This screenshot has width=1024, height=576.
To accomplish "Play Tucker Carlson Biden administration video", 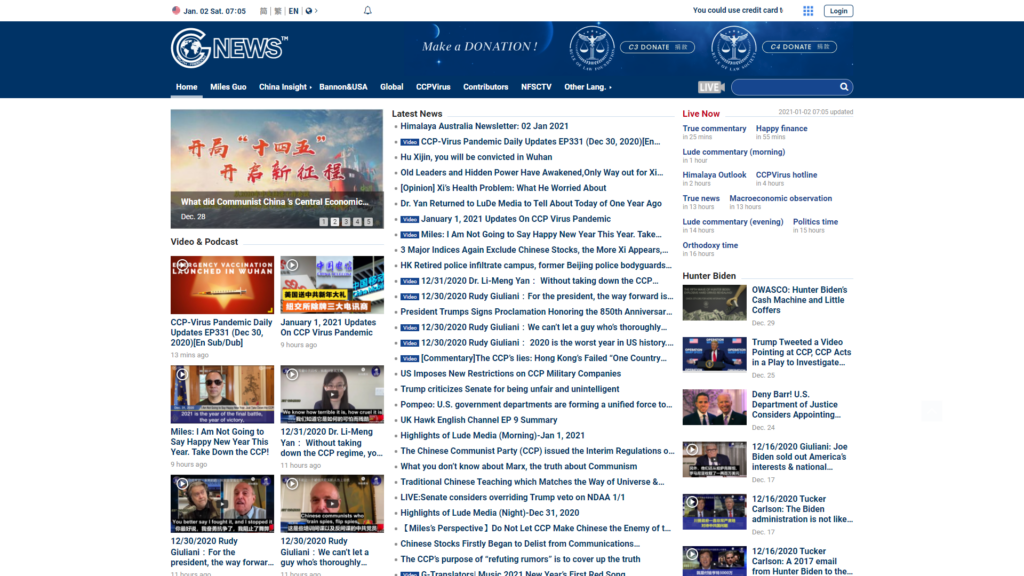I will [714, 511].
